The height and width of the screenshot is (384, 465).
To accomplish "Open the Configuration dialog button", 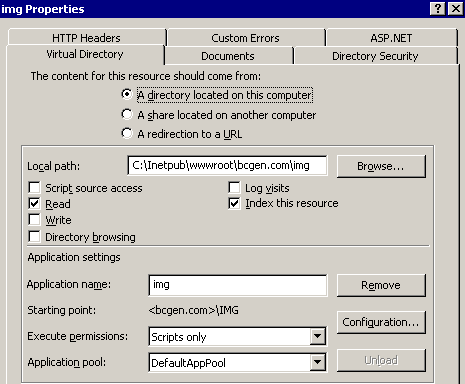I will click(x=381, y=322).
